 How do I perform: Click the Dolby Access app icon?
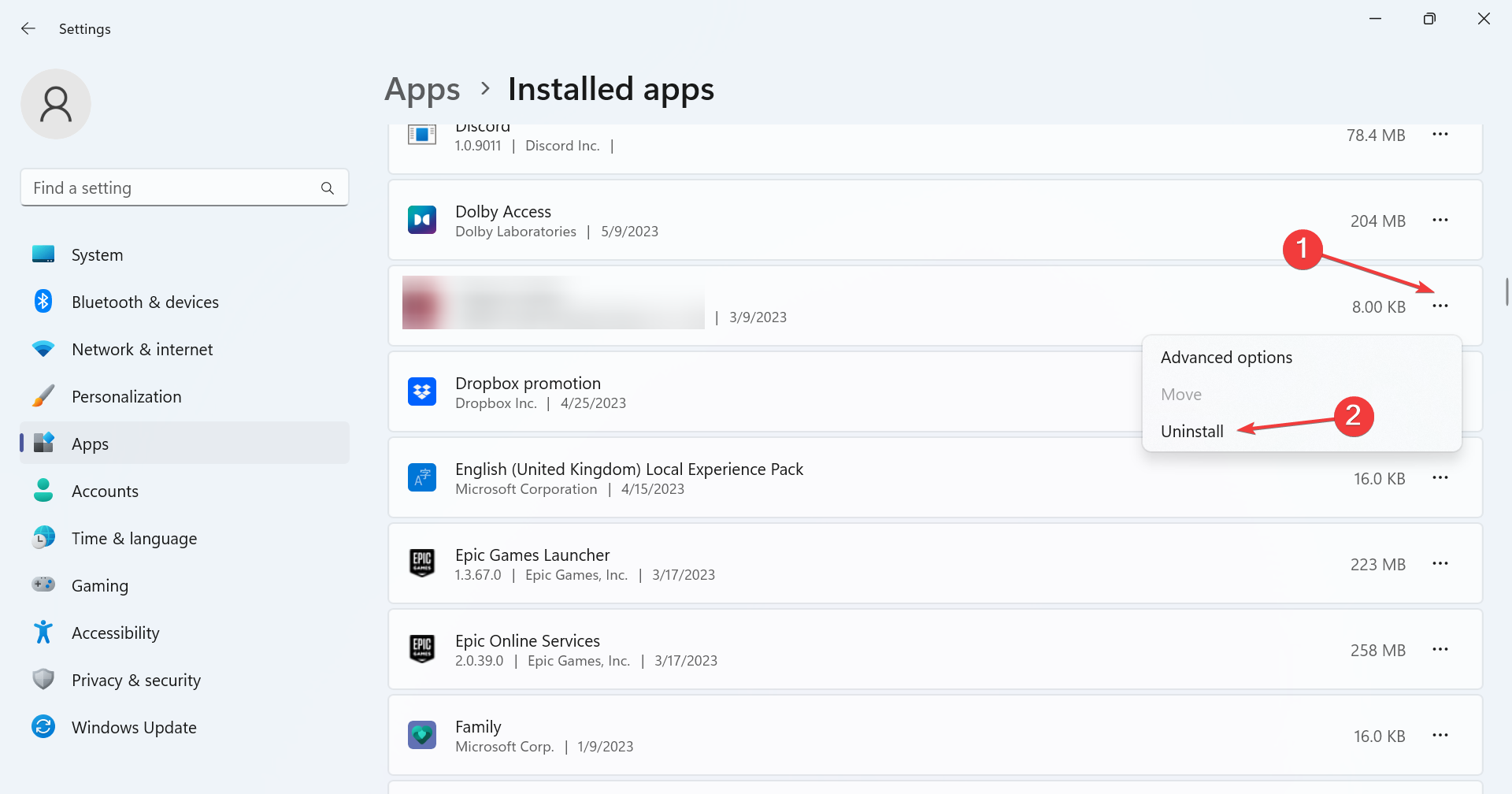[x=422, y=220]
